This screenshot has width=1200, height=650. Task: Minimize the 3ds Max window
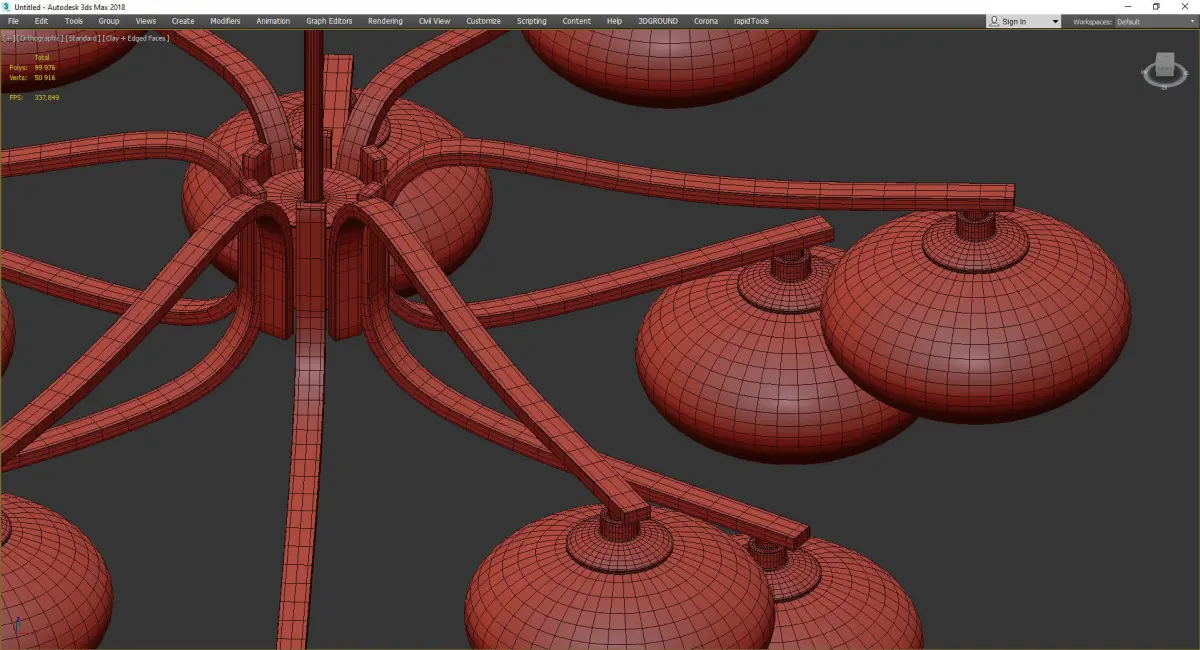(1128, 6)
